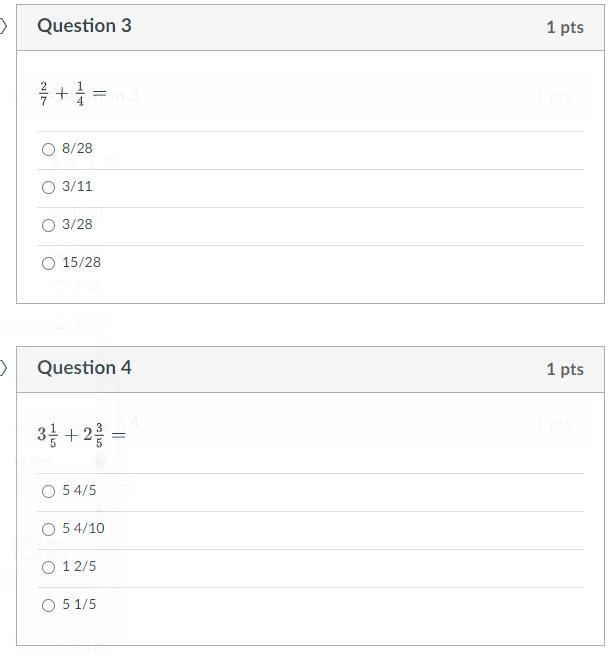616x663 pixels.
Task: Select the 8/28 radio button
Action: [x=48, y=149]
